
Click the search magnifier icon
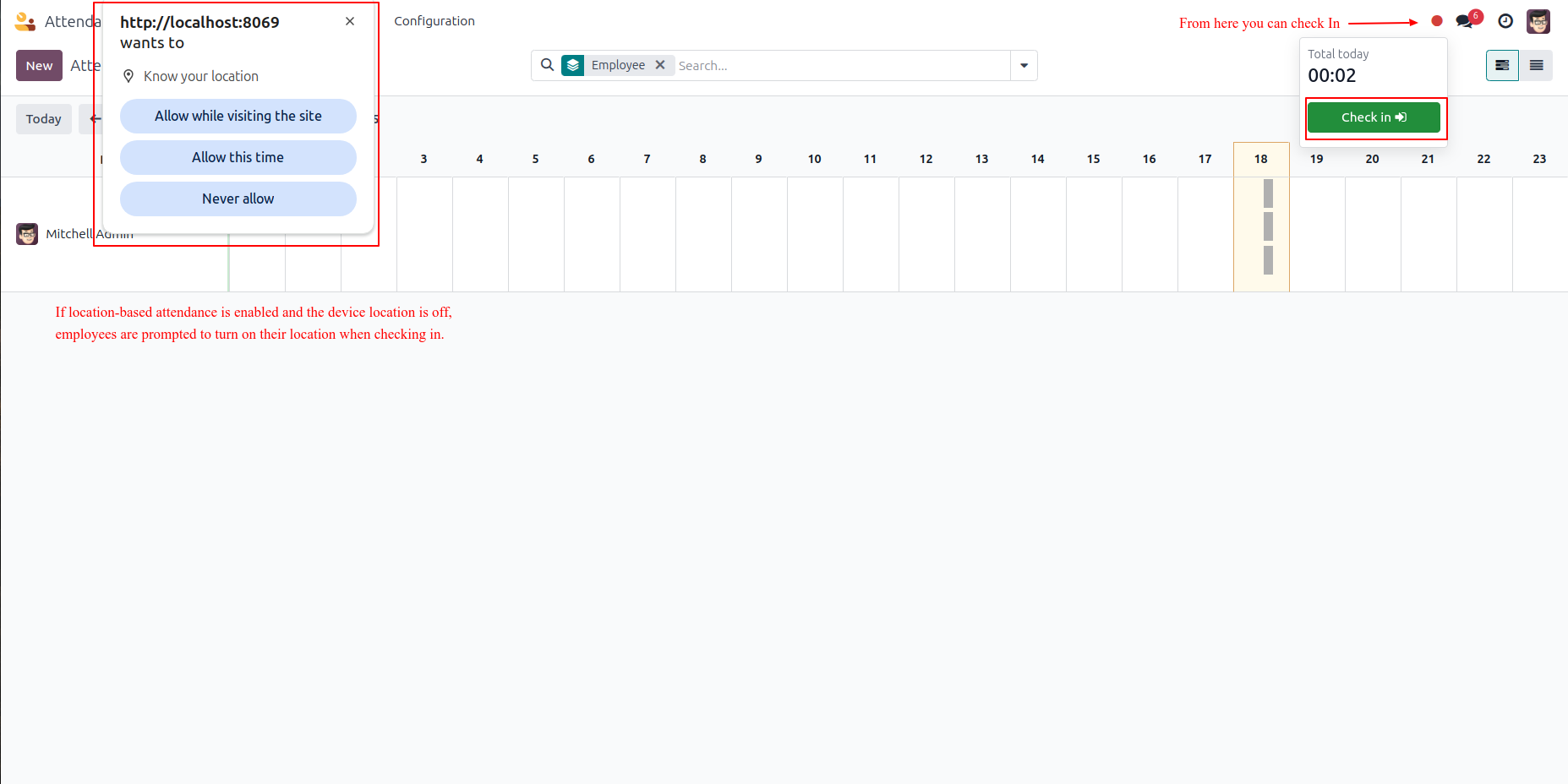pyautogui.click(x=548, y=65)
